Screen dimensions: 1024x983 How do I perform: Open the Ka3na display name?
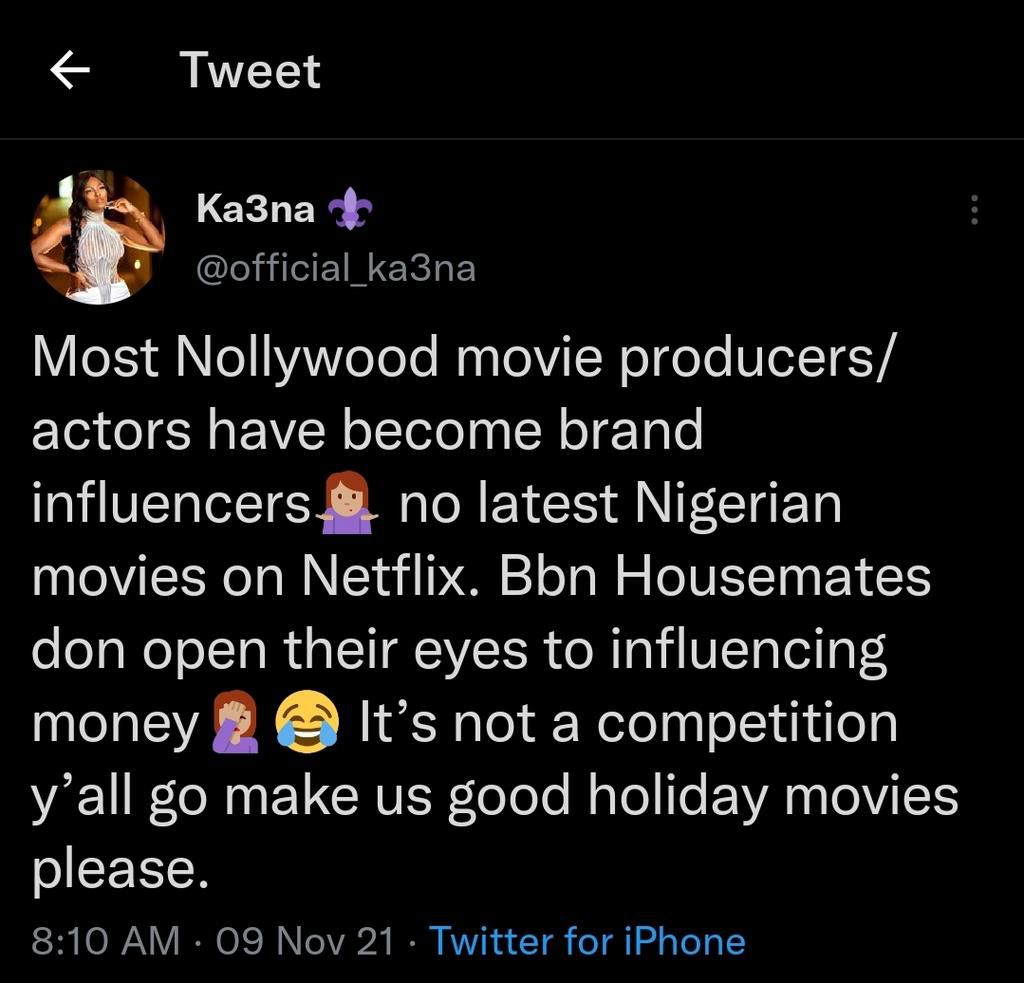click(255, 210)
